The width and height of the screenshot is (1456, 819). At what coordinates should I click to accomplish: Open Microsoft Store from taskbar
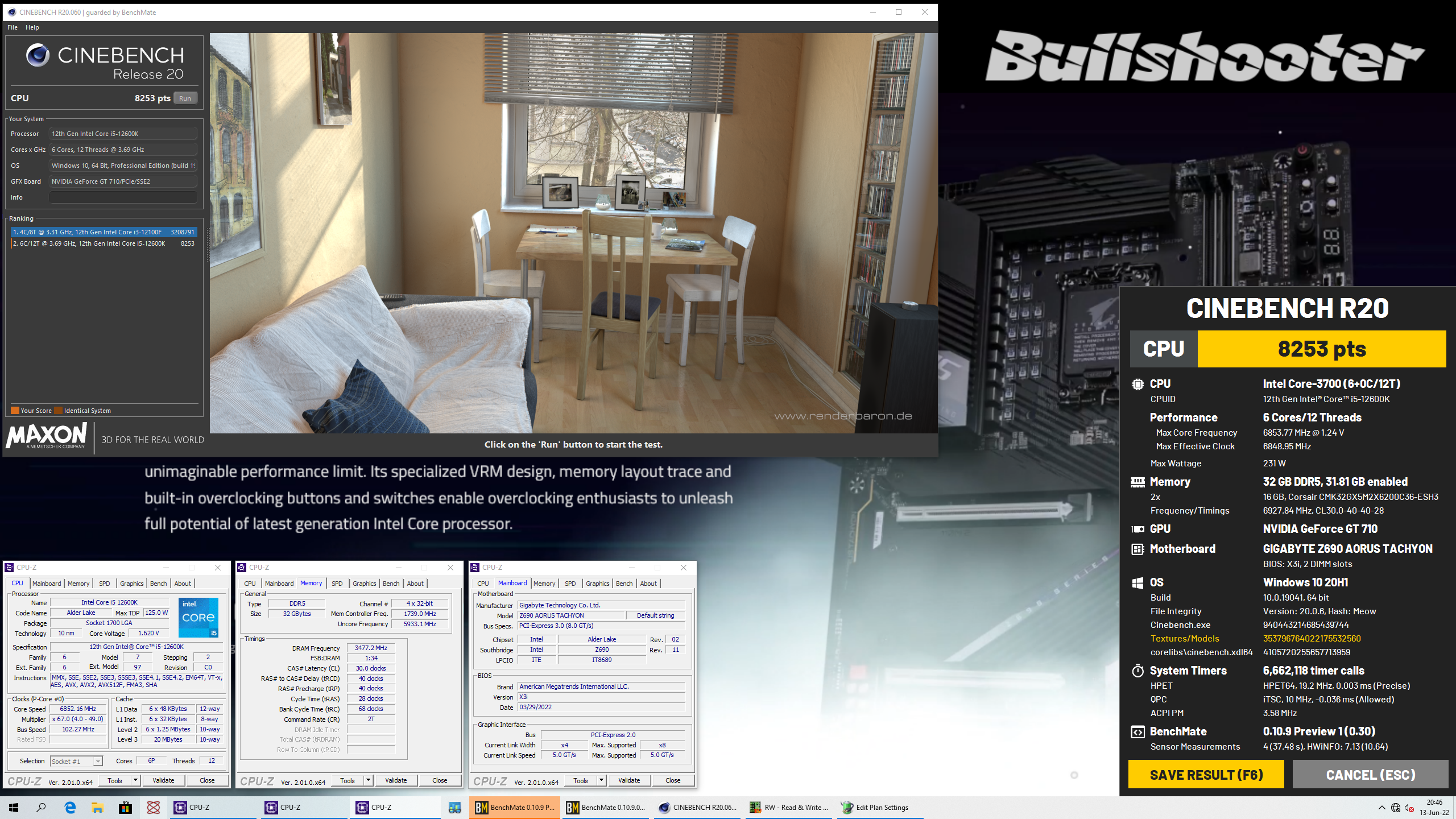(126, 807)
